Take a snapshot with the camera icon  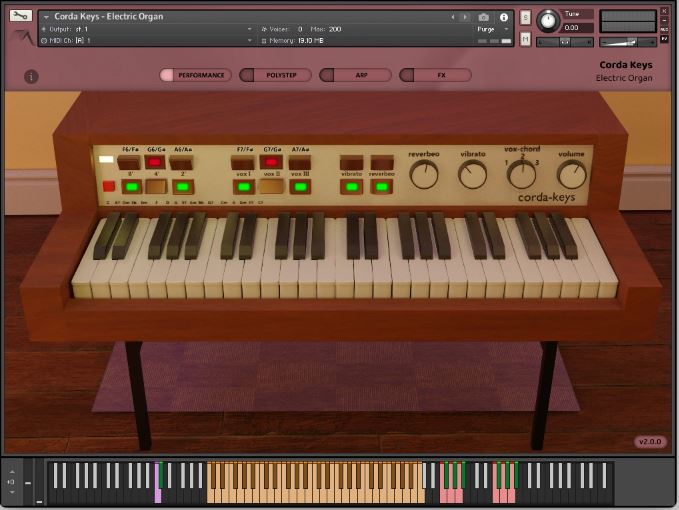coord(484,17)
